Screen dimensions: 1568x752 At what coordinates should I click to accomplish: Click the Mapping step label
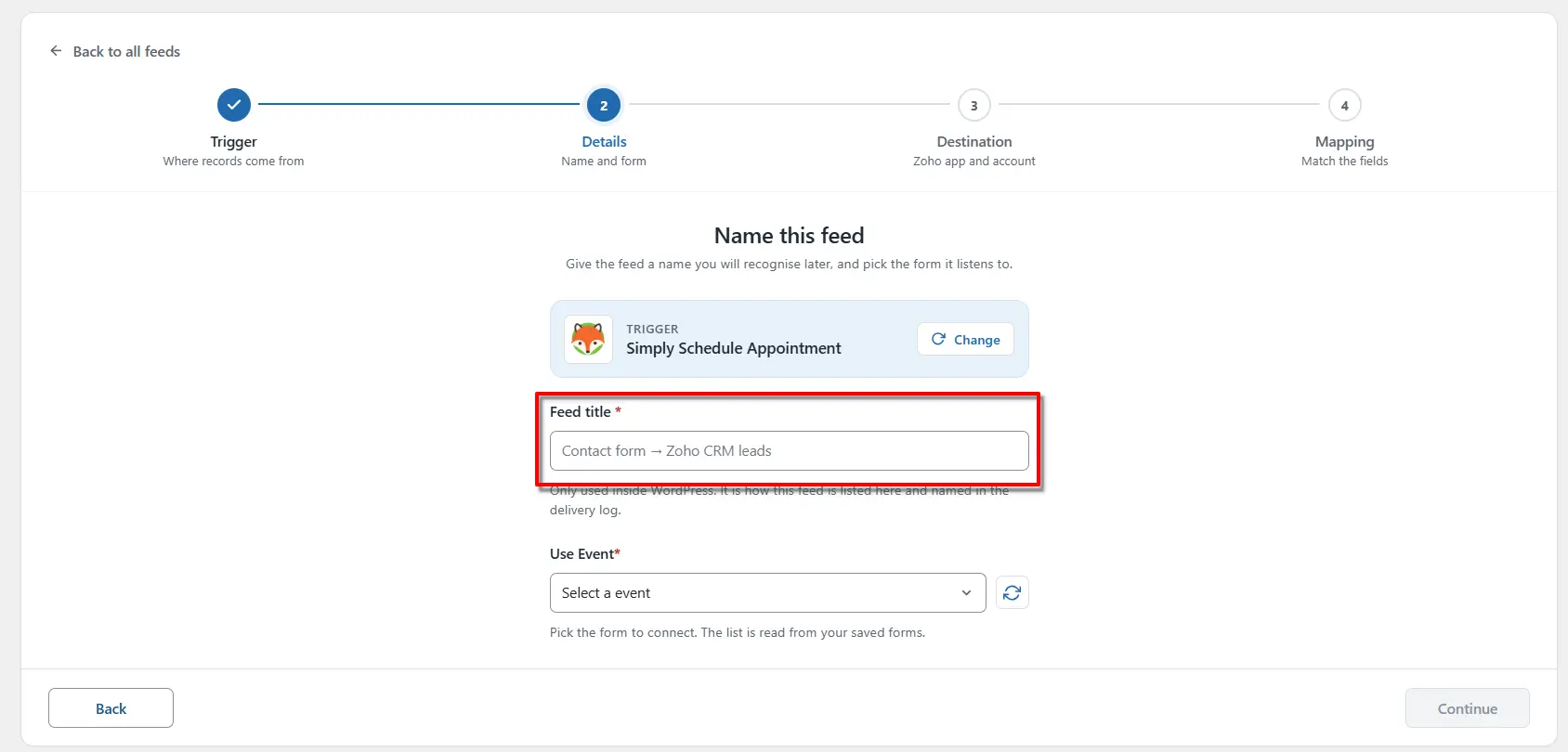1345,141
